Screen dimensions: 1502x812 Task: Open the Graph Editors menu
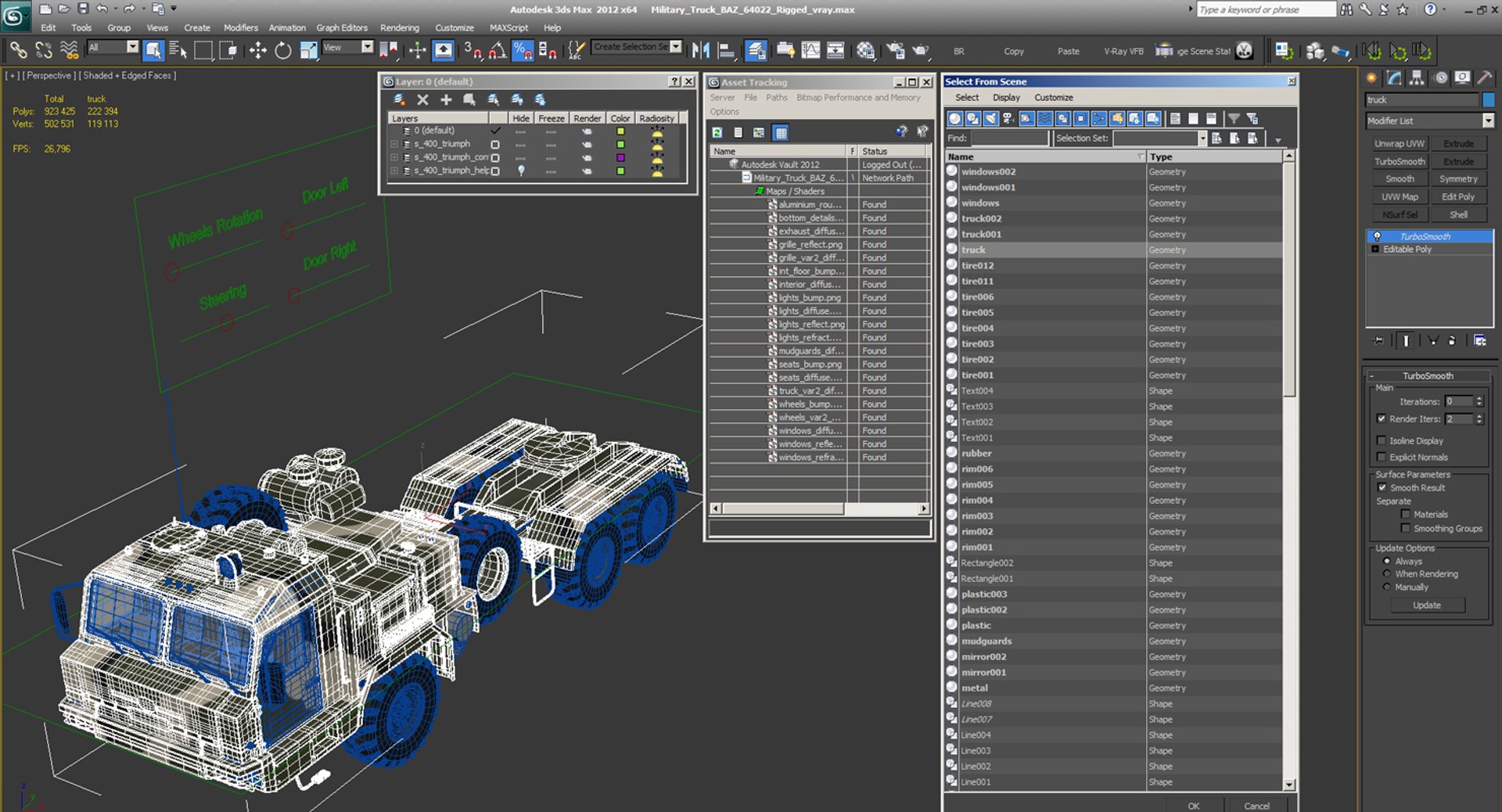click(342, 28)
